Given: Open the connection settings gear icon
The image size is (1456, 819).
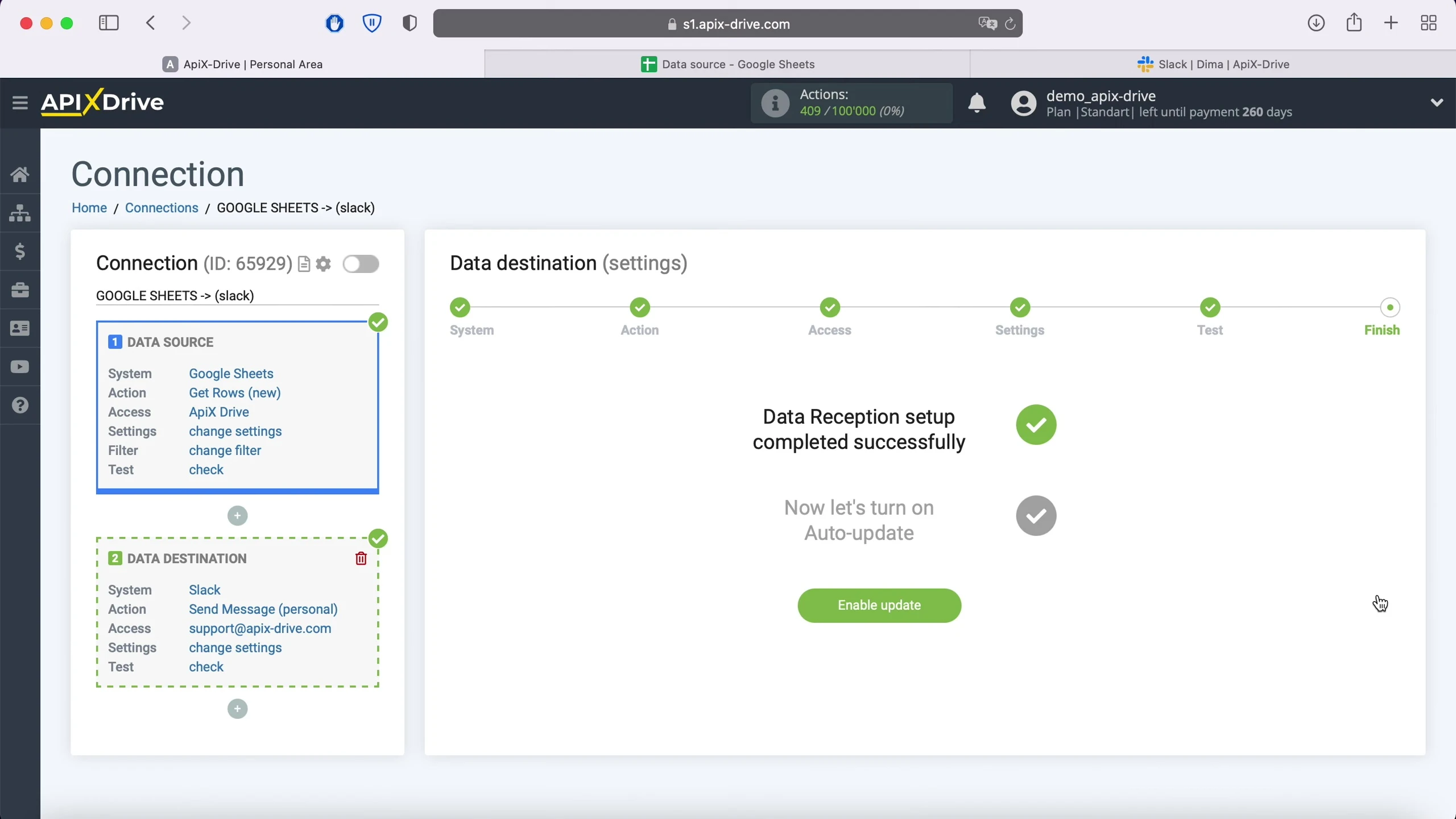Looking at the screenshot, I should pyautogui.click(x=324, y=264).
